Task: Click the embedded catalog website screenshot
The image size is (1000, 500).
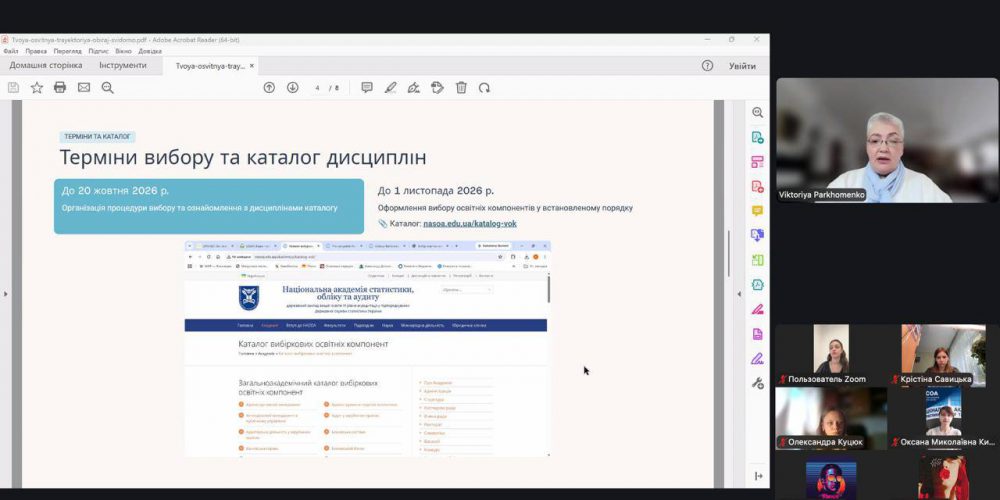Action: coord(367,348)
